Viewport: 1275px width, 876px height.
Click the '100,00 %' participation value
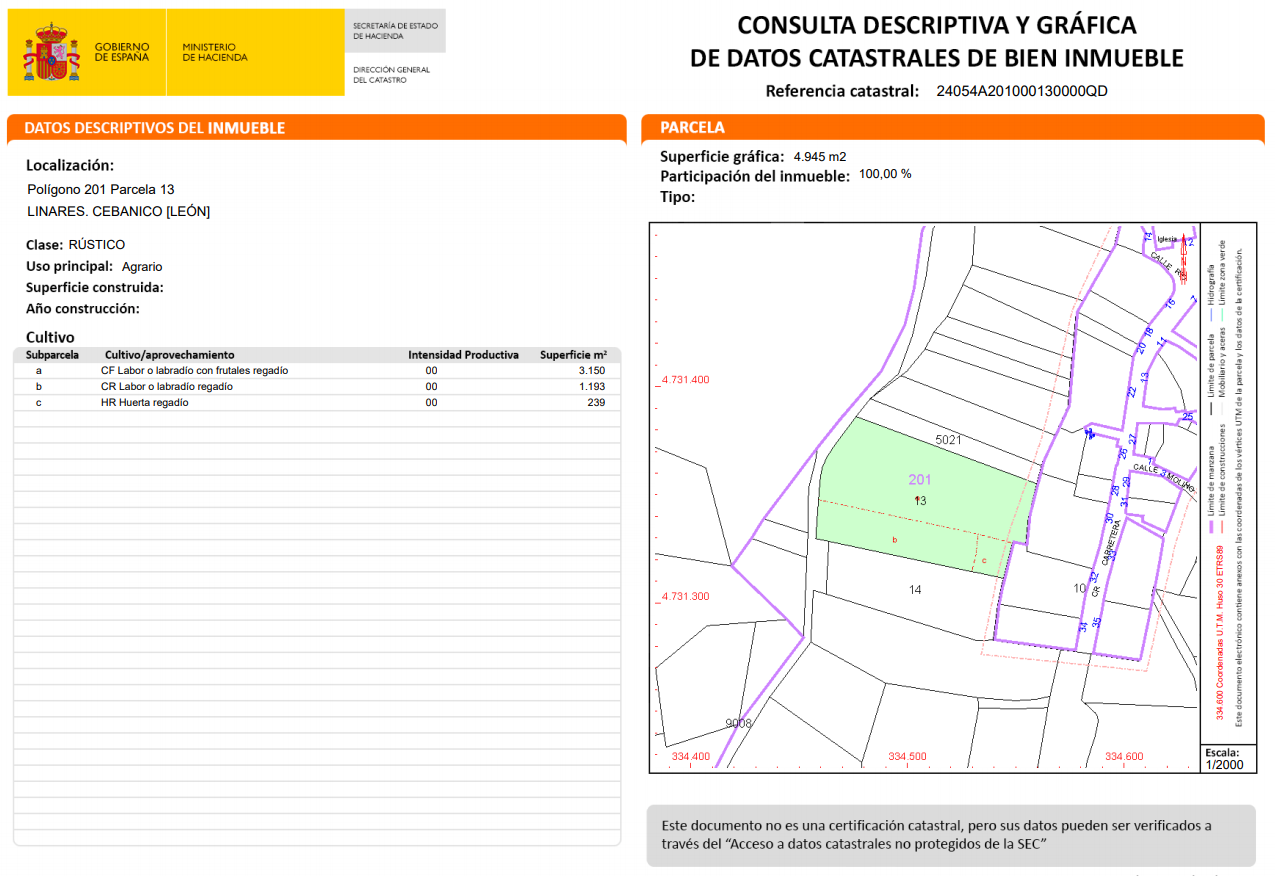[885, 174]
